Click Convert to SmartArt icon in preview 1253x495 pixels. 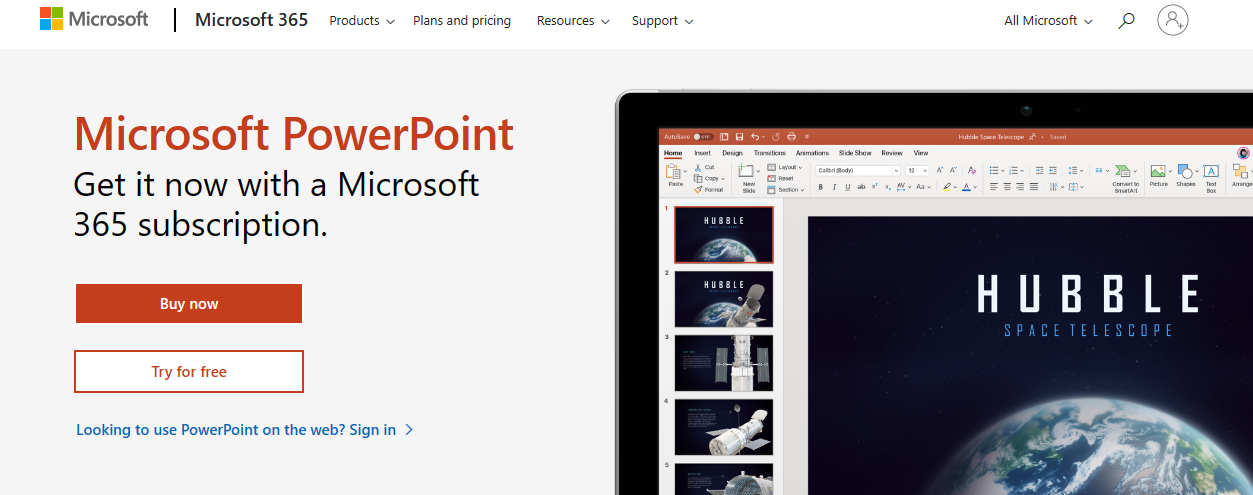[x=1122, y=171]
